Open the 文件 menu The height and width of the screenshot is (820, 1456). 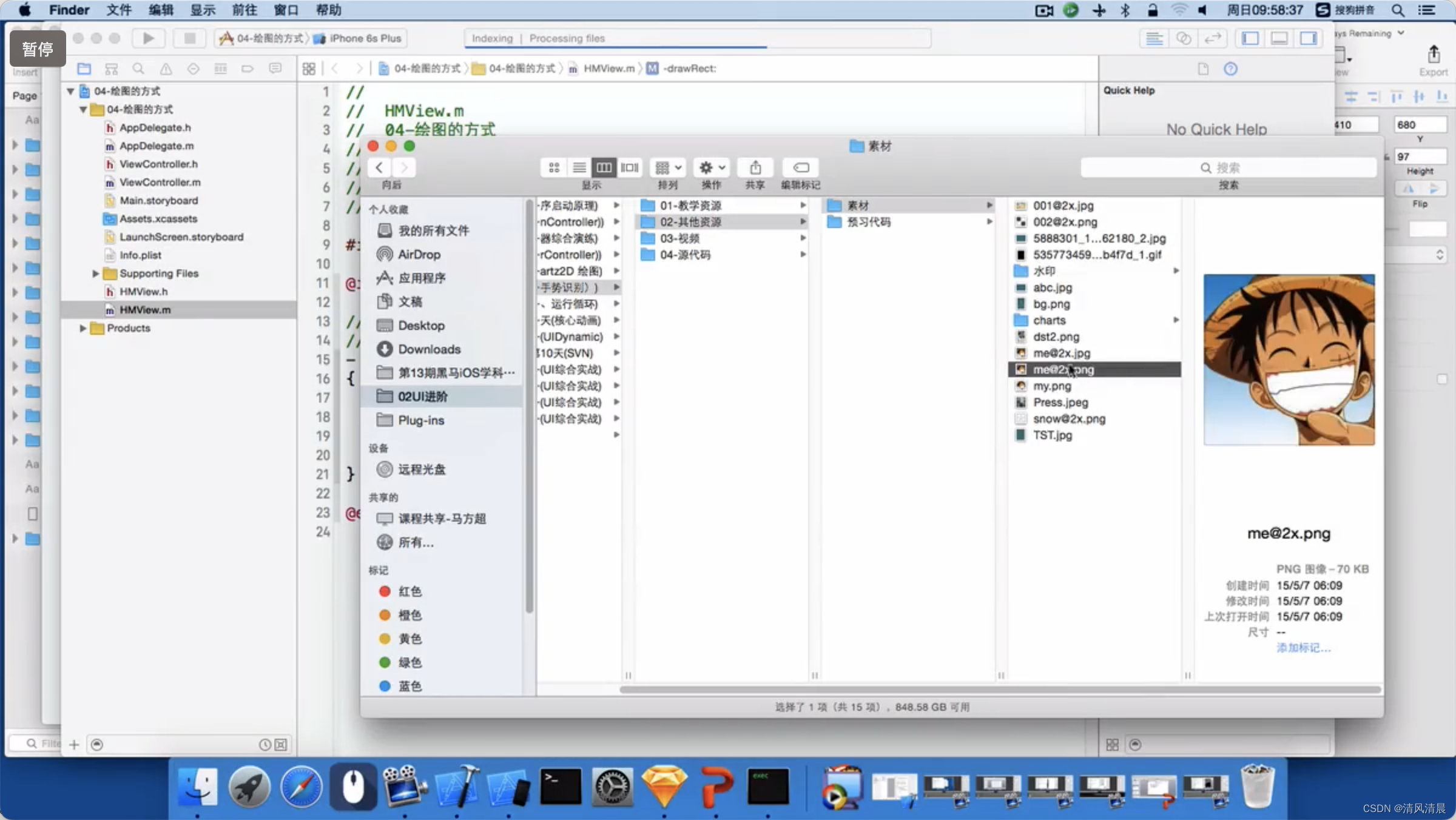pyautogui.click(x=119, y=10)
